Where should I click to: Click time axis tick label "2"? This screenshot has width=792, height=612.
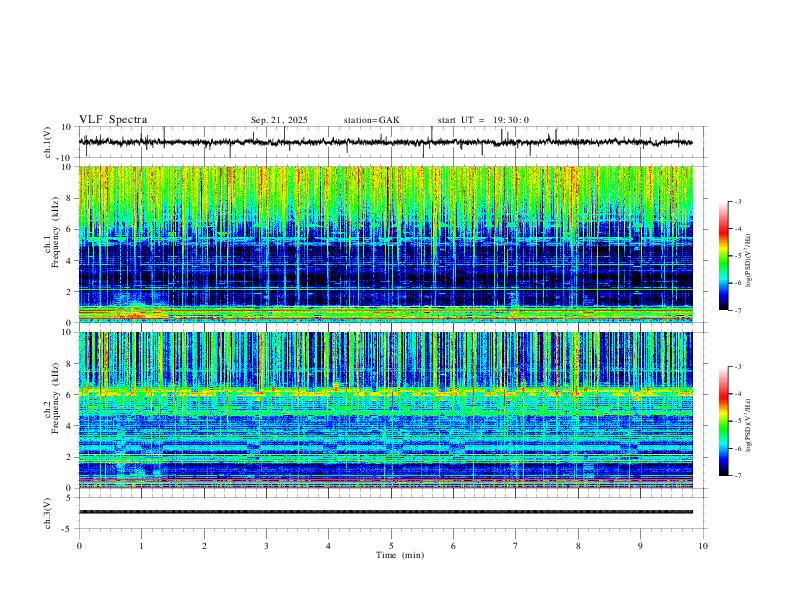pos(204,546)
